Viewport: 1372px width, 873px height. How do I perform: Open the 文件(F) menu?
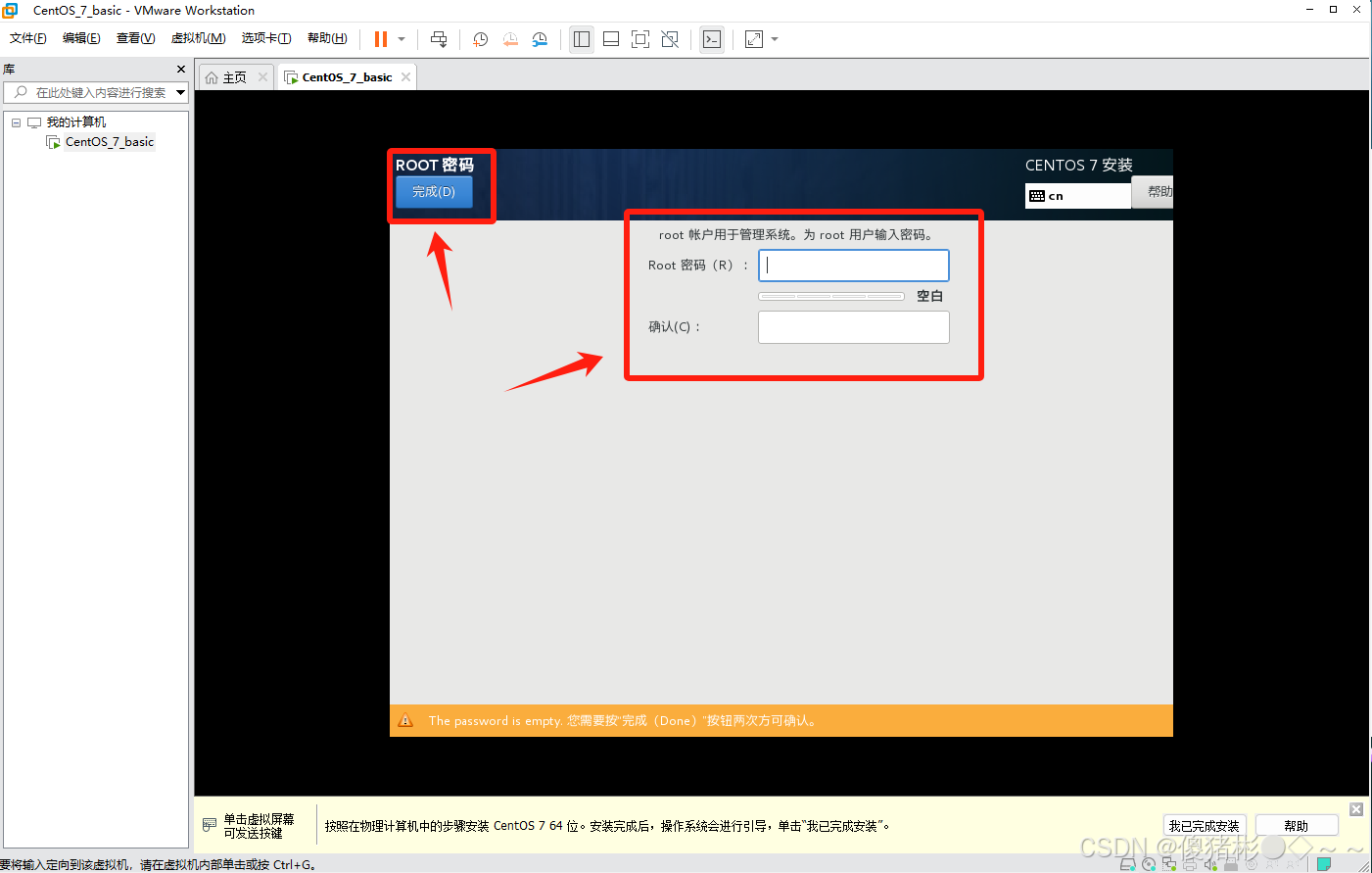click(28, 38)
